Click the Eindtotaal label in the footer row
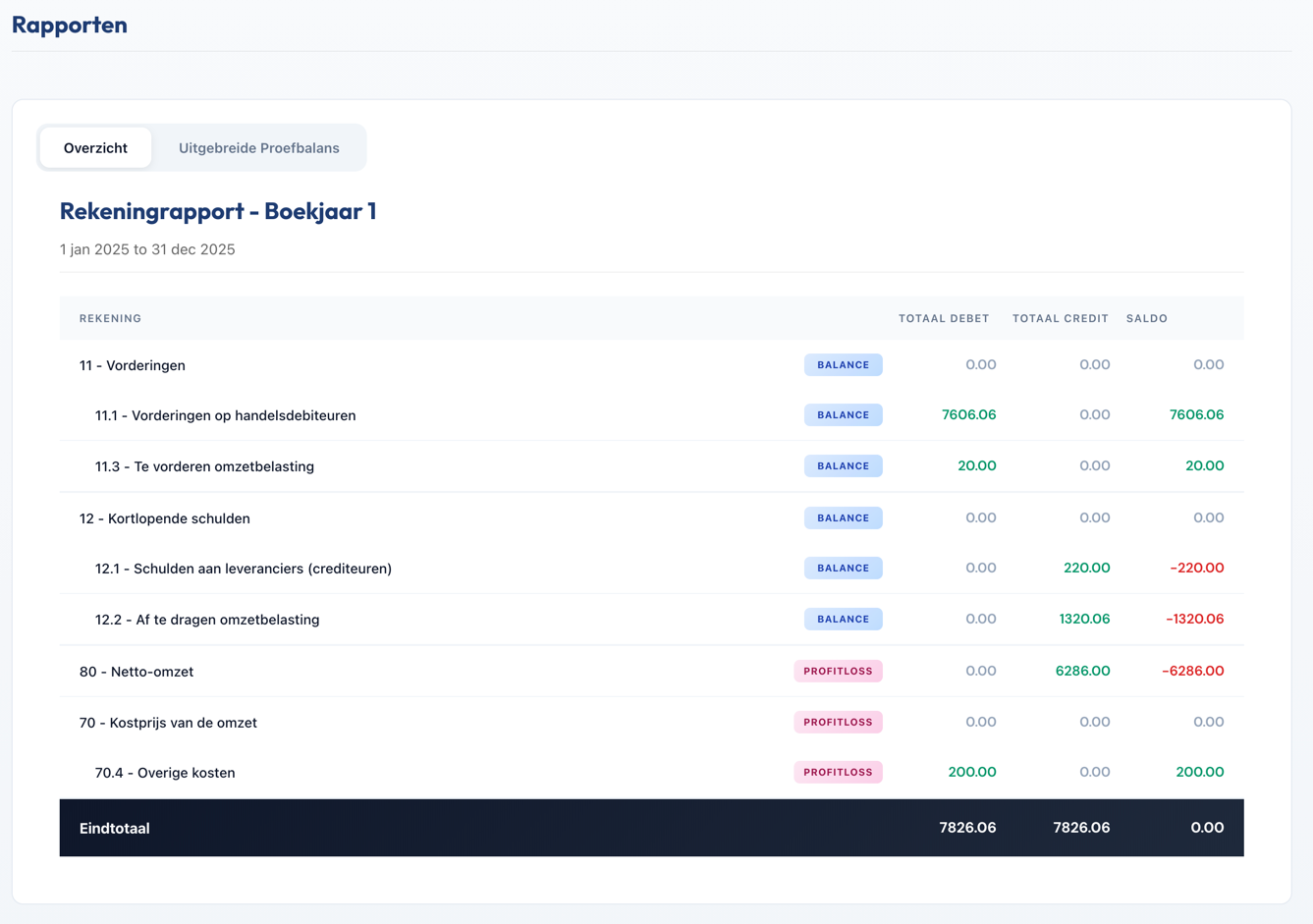 coord(115,829)
